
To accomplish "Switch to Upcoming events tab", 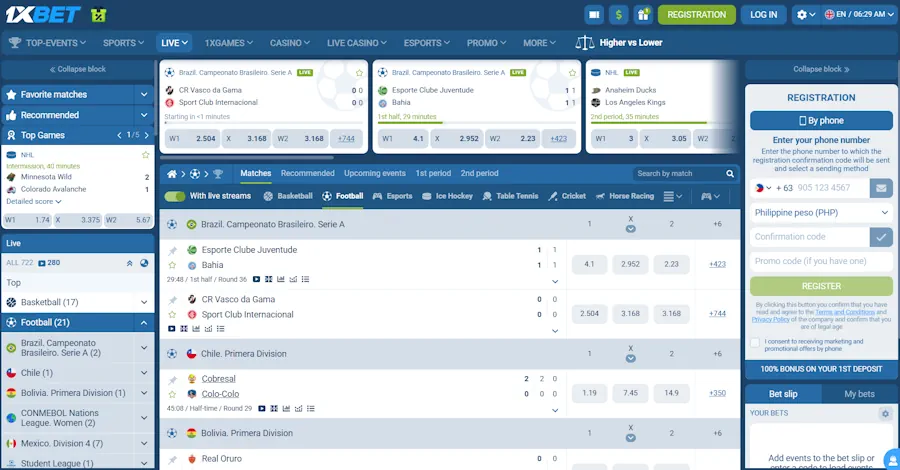I will [x=374, y=173].
